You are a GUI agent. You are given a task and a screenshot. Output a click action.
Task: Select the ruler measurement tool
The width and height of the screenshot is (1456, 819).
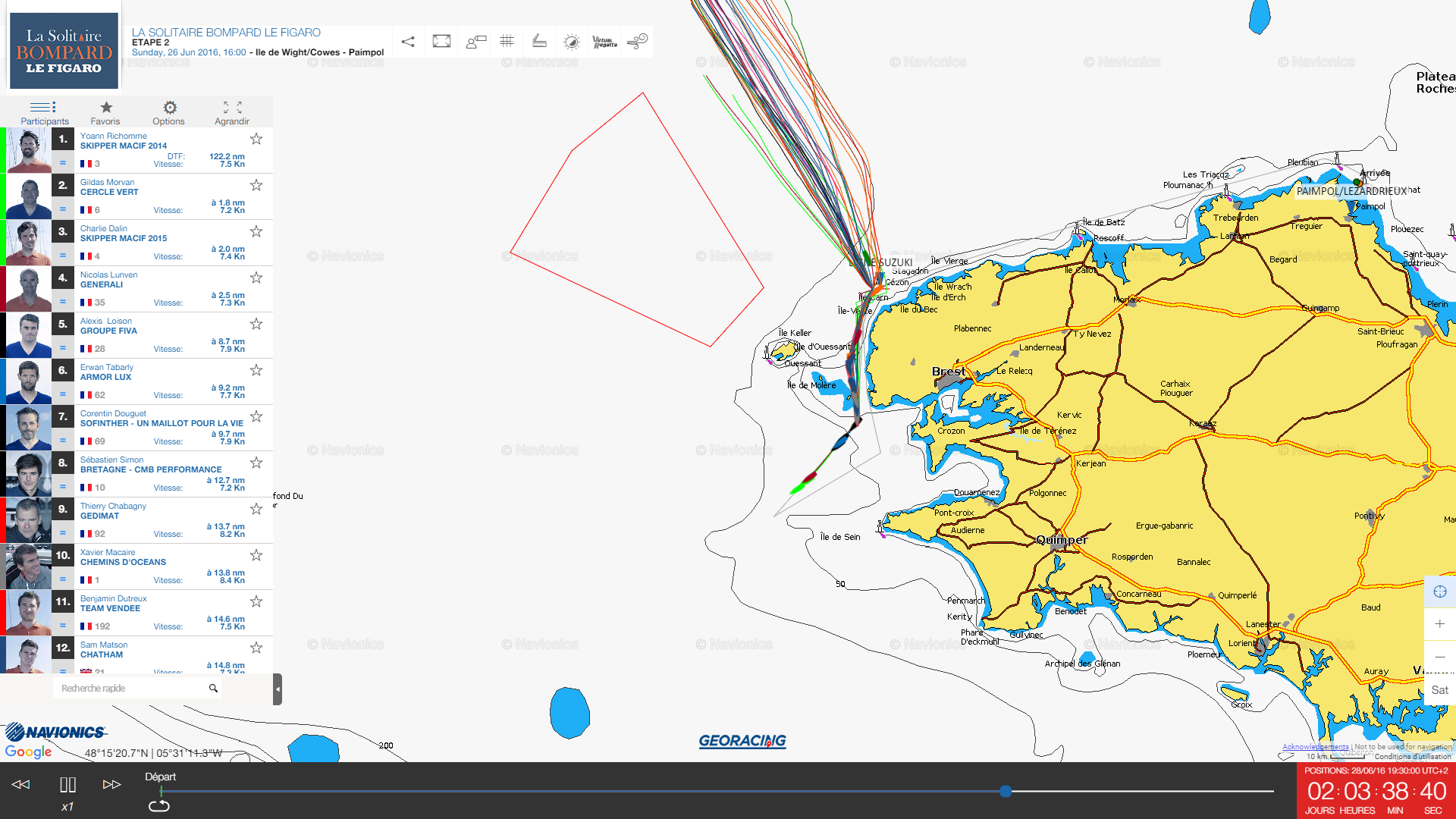tap(539, 42)
